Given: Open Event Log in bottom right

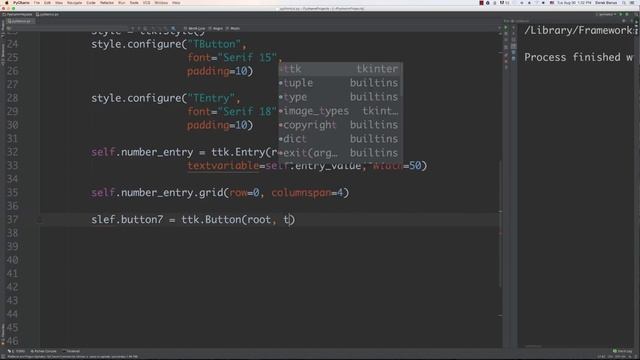Looking at the screenshot, I should 622,351.
